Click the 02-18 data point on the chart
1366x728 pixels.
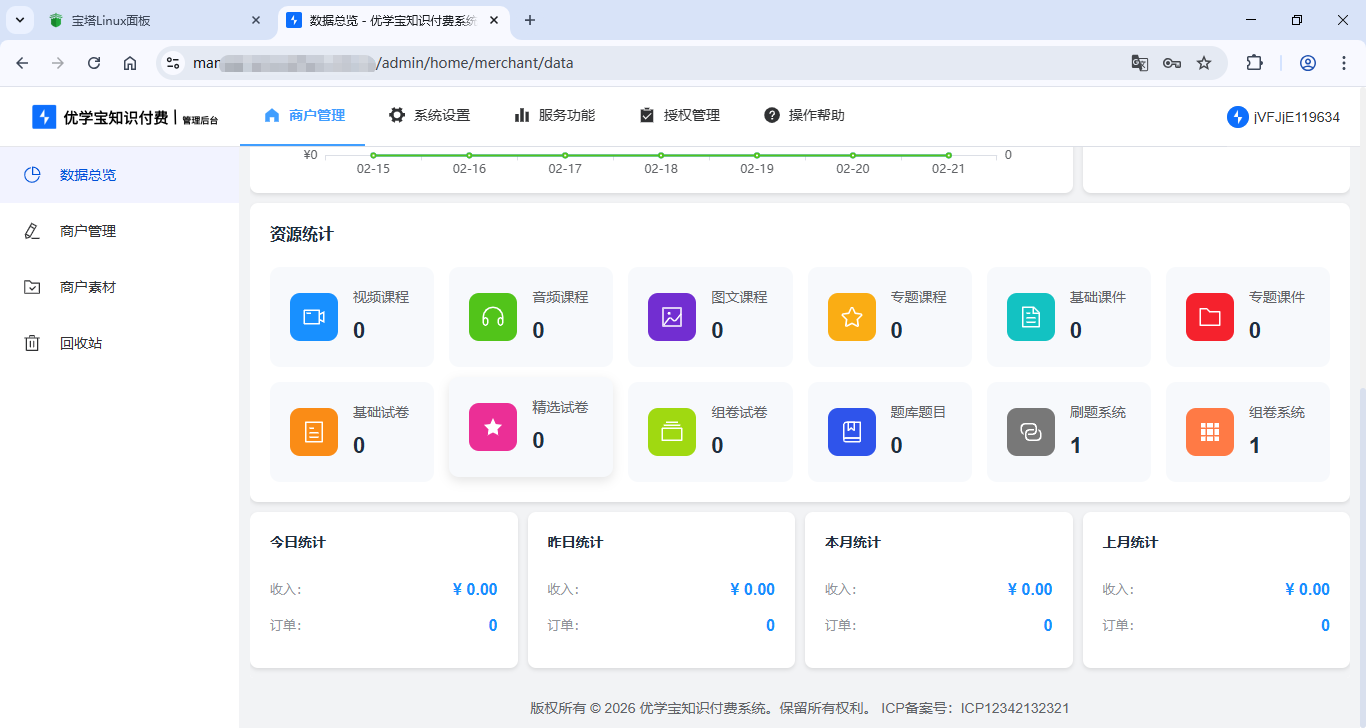coord(660,155)
